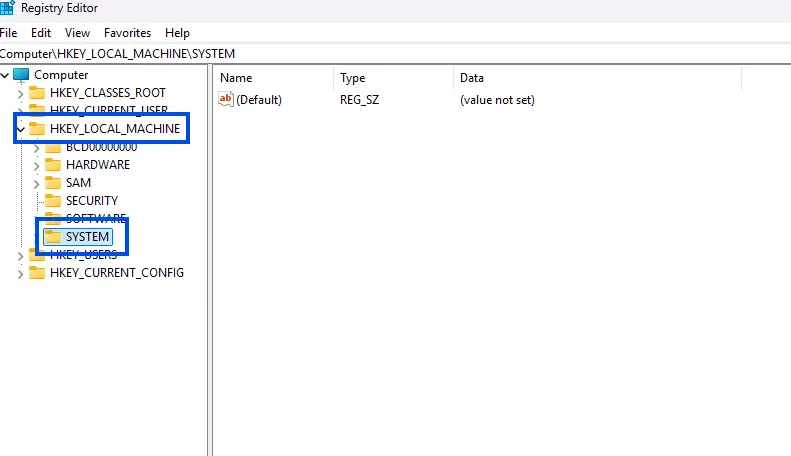
Task: Click the SAM key folder icon
Action: click(53, 183)
